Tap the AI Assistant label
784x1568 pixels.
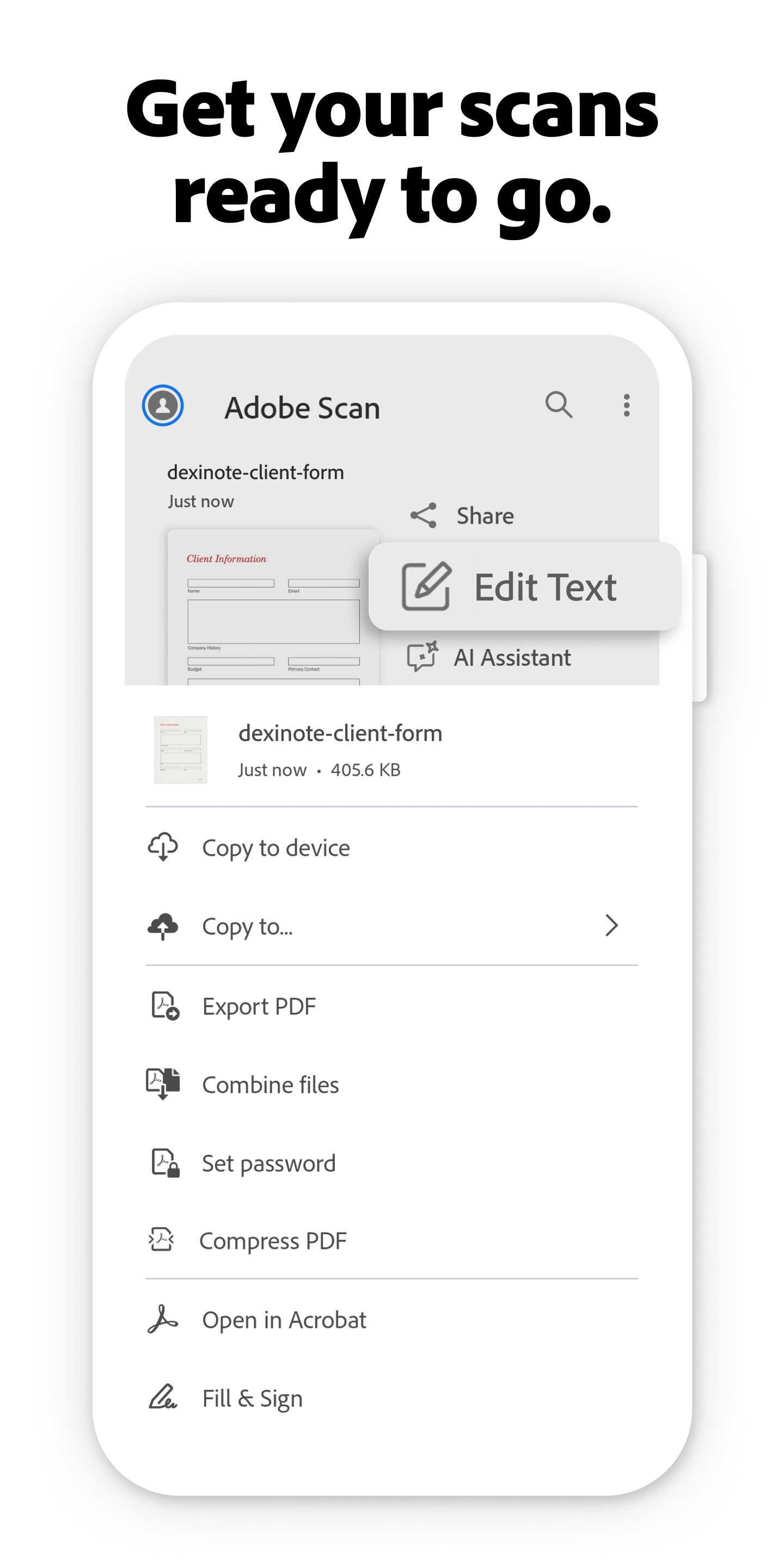click(512, 657)
